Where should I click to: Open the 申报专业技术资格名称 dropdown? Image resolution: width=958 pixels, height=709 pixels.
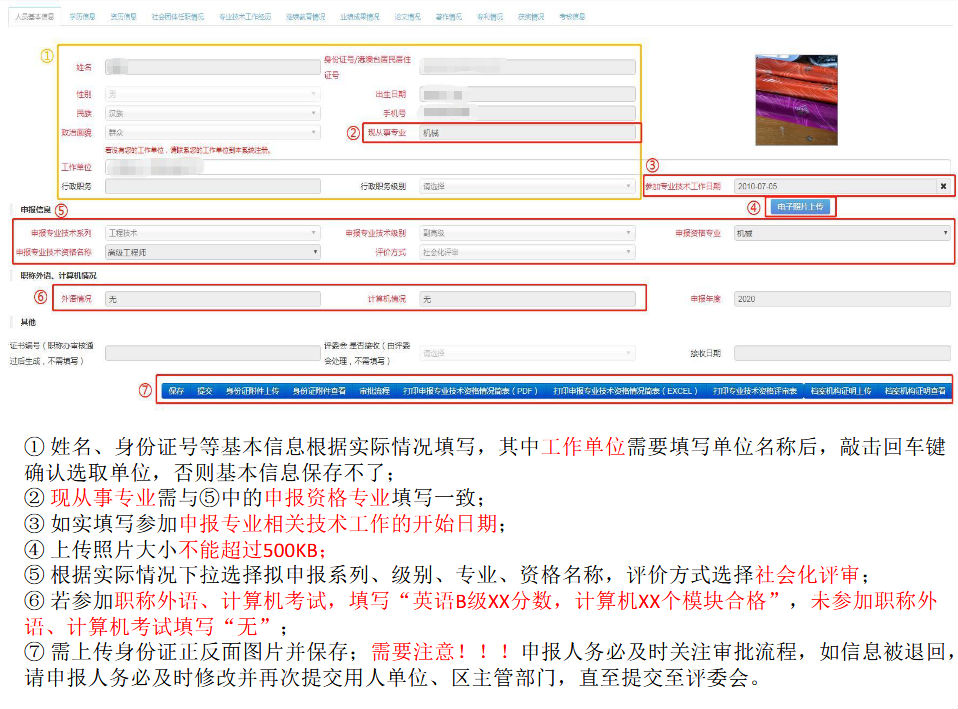pyautogui.click(x=213, y=252)
